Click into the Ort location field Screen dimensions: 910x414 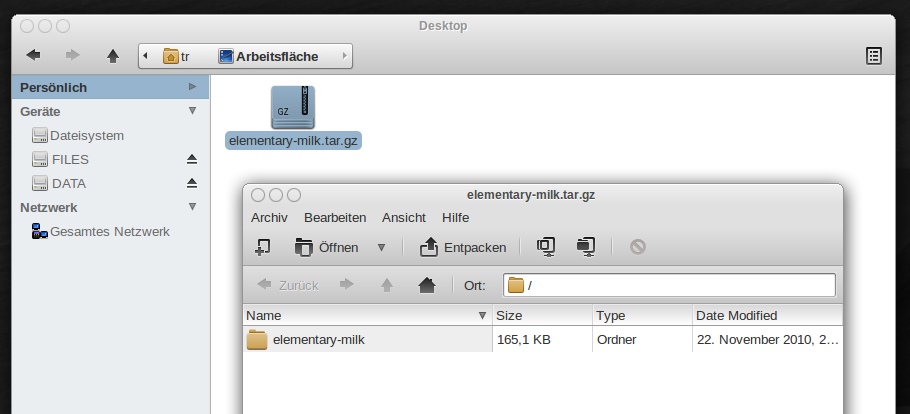click(669, 285)
